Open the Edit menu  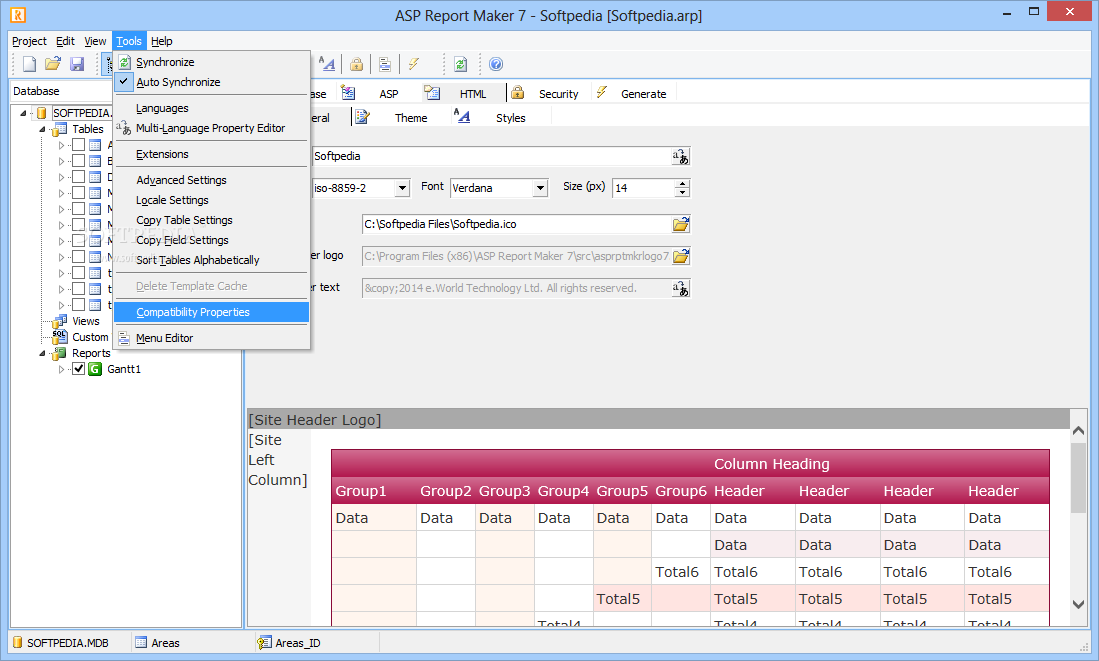tap(65, 41)
